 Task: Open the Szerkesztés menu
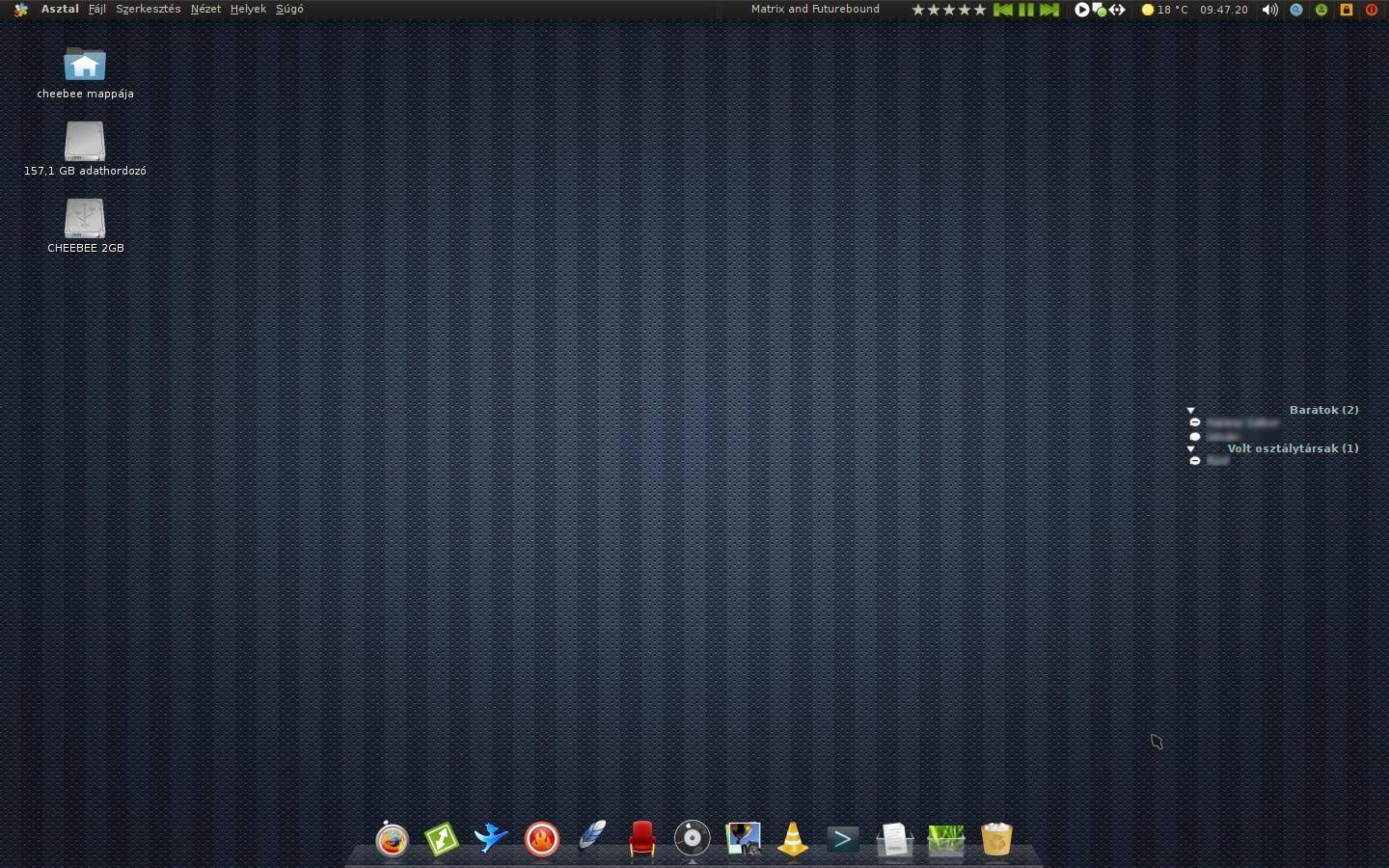pos(149,9)
